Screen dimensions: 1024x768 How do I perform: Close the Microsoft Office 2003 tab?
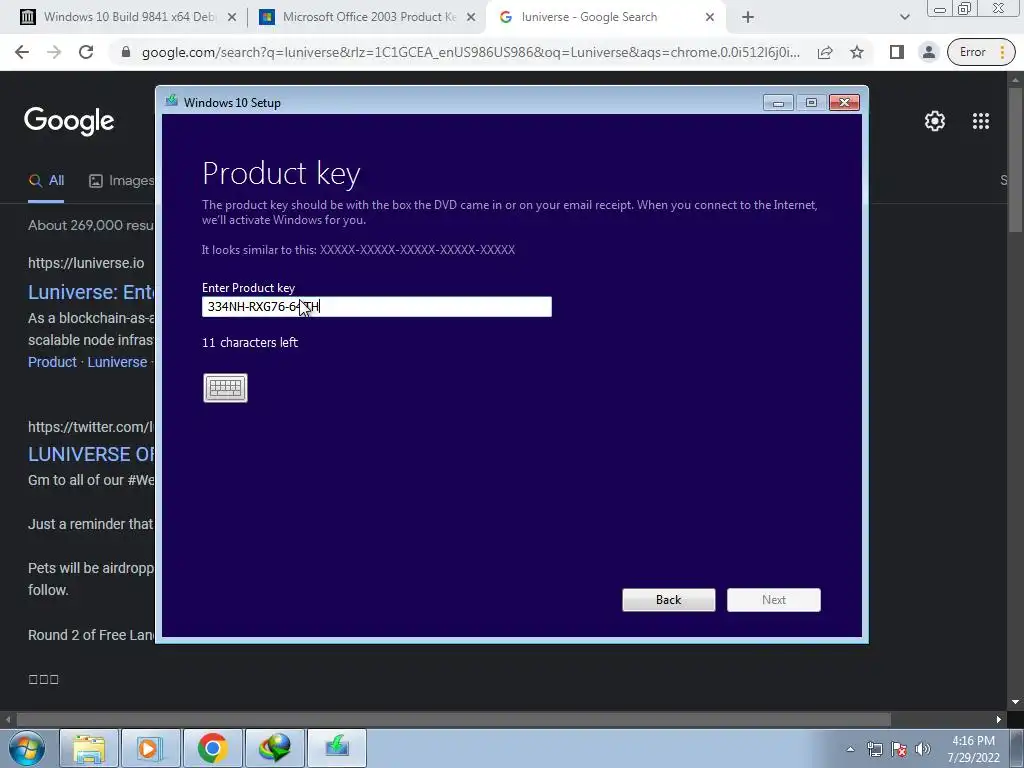click(470, 18)
